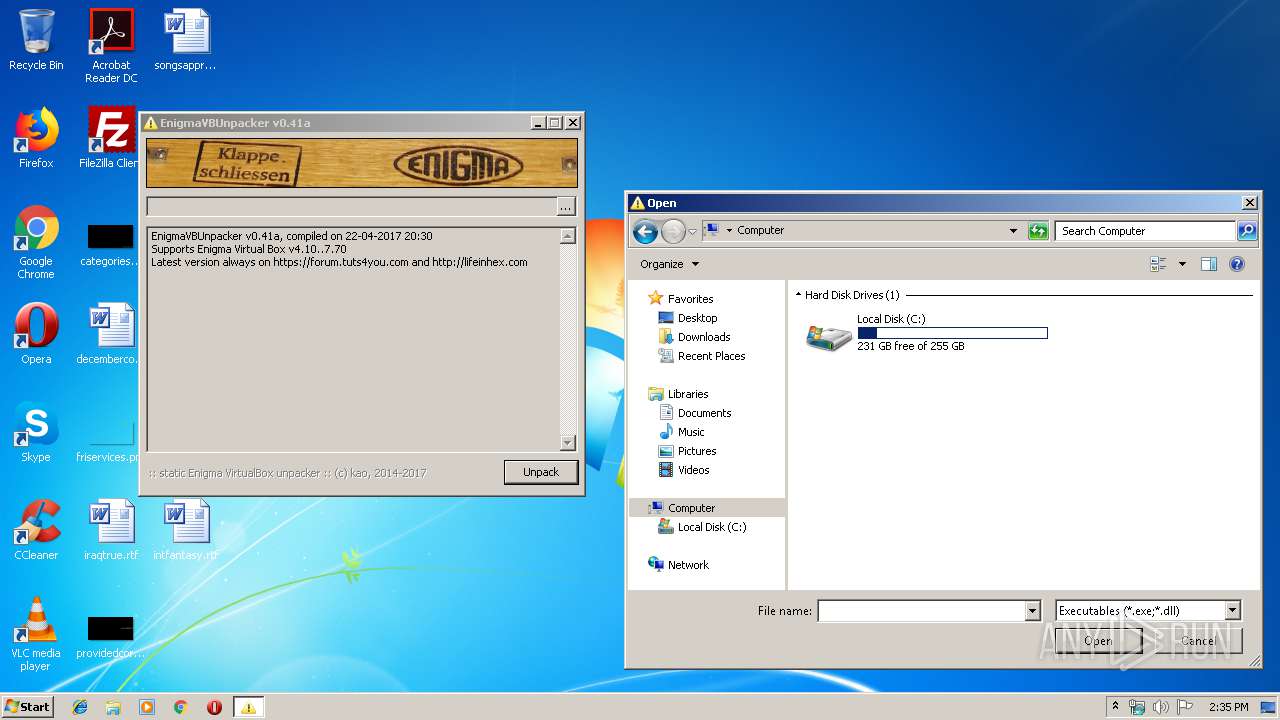Launch VLC media player shortcut
1280x720 pixels.
click(36, 634)
